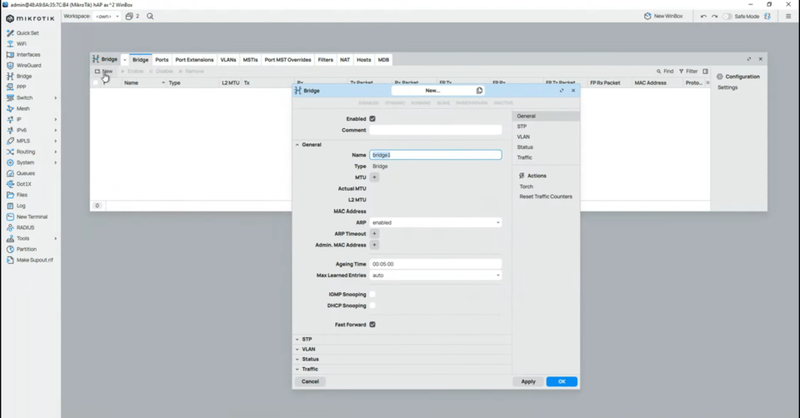Click OK to create the bridge
Viewport: 800px width, 418px height.
tap(562, 381)
